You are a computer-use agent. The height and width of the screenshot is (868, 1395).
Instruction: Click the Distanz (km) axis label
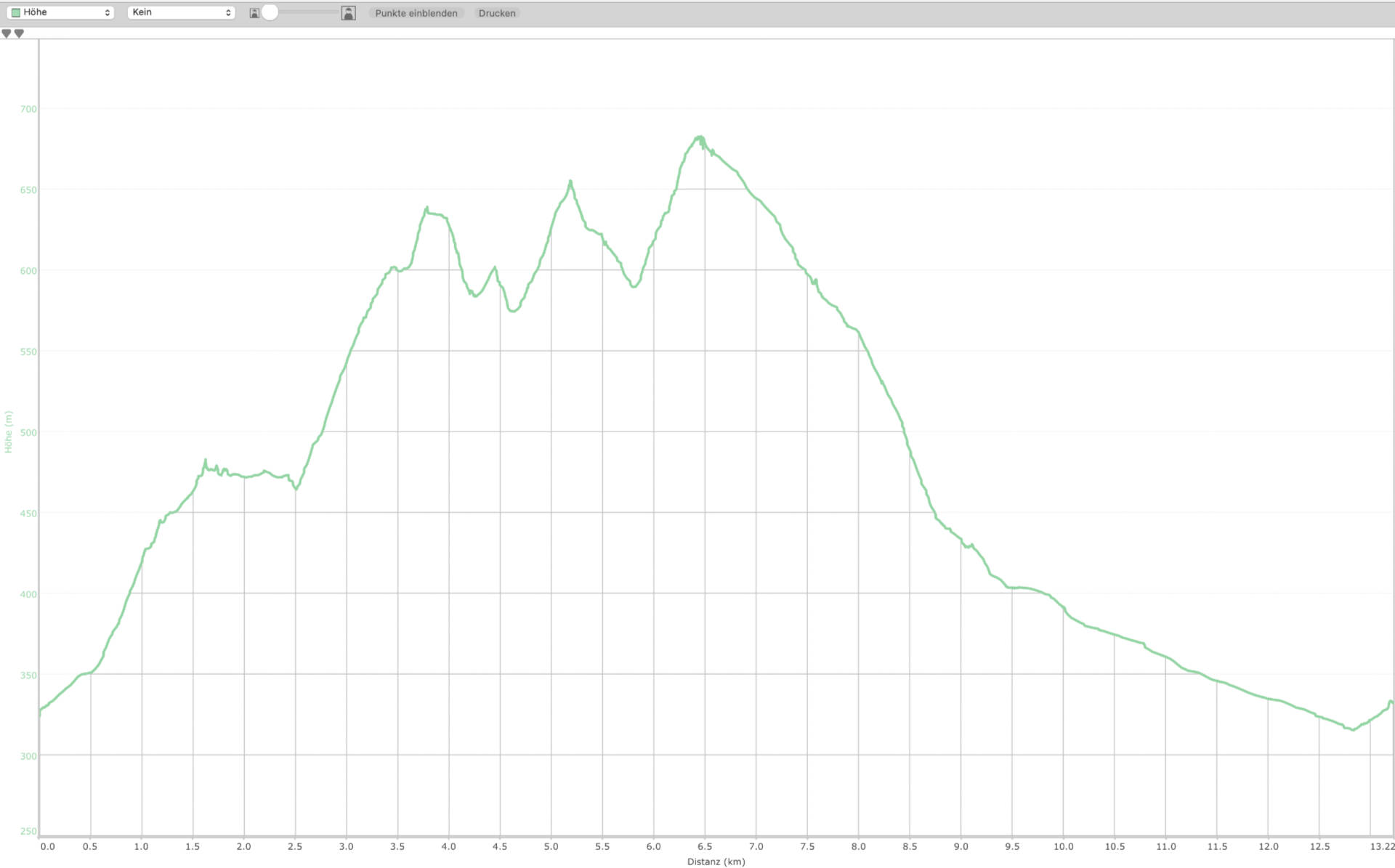click(716, 861)
